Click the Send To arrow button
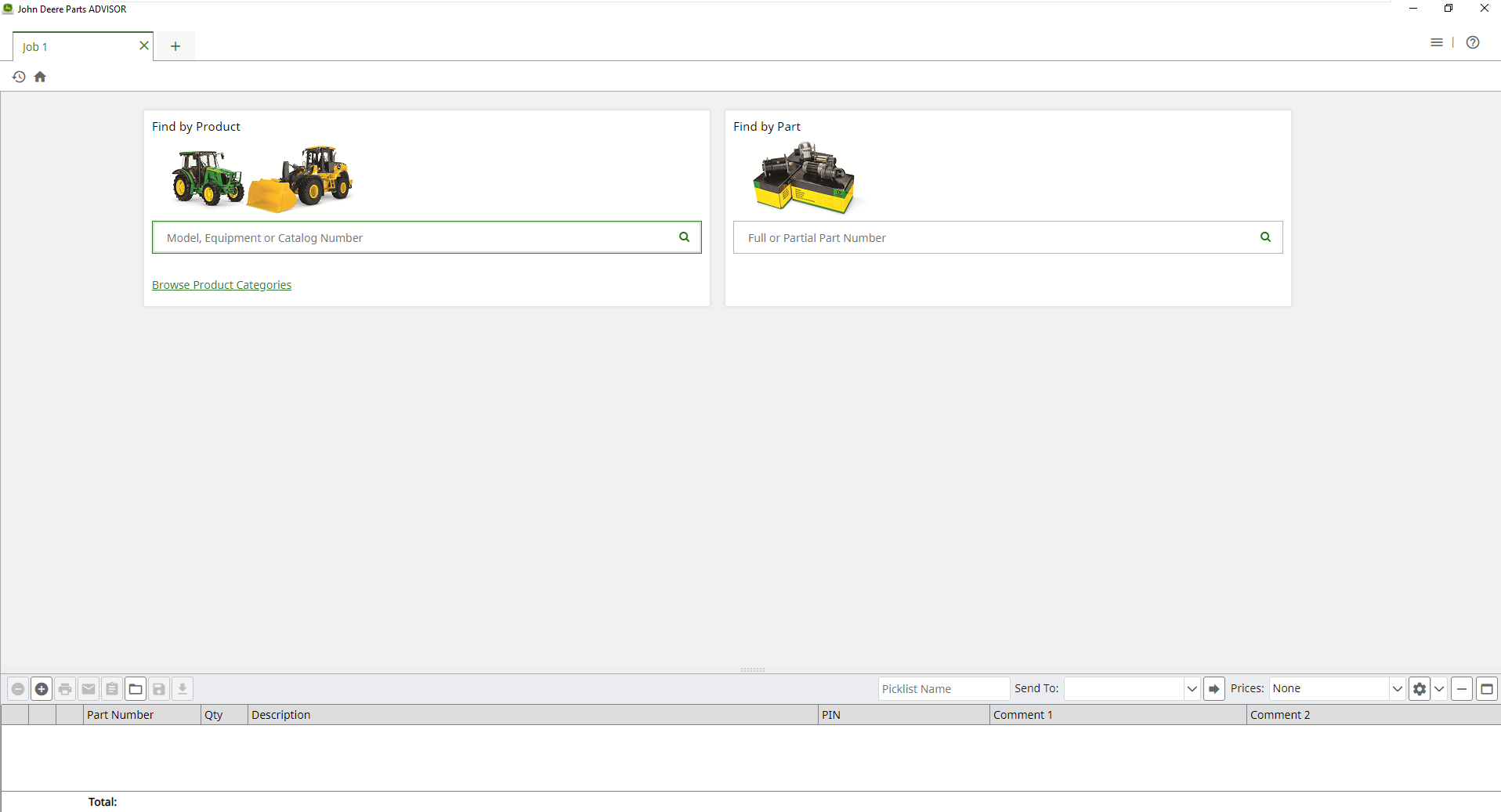 point(1213,689)
